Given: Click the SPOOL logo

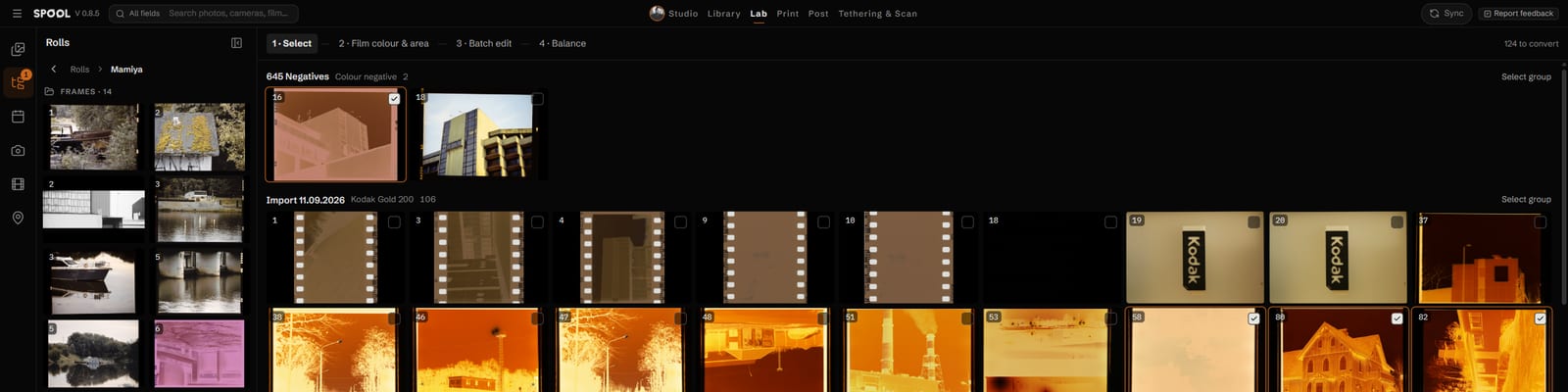Looking at the screenshot, I should point(52,14).
